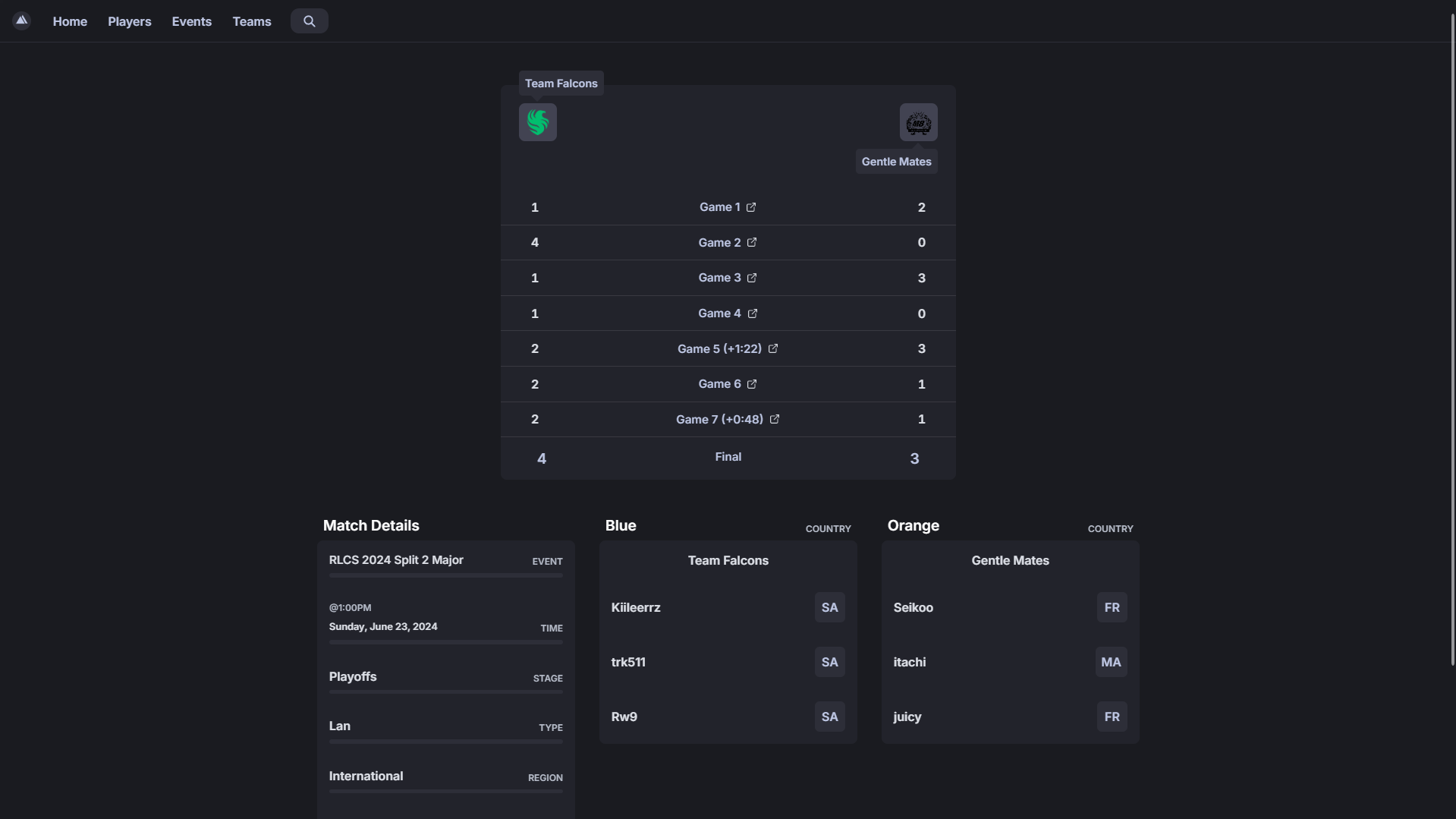
Task: Click the Gentle Mates team logo
Action: [x=918, y=122]
